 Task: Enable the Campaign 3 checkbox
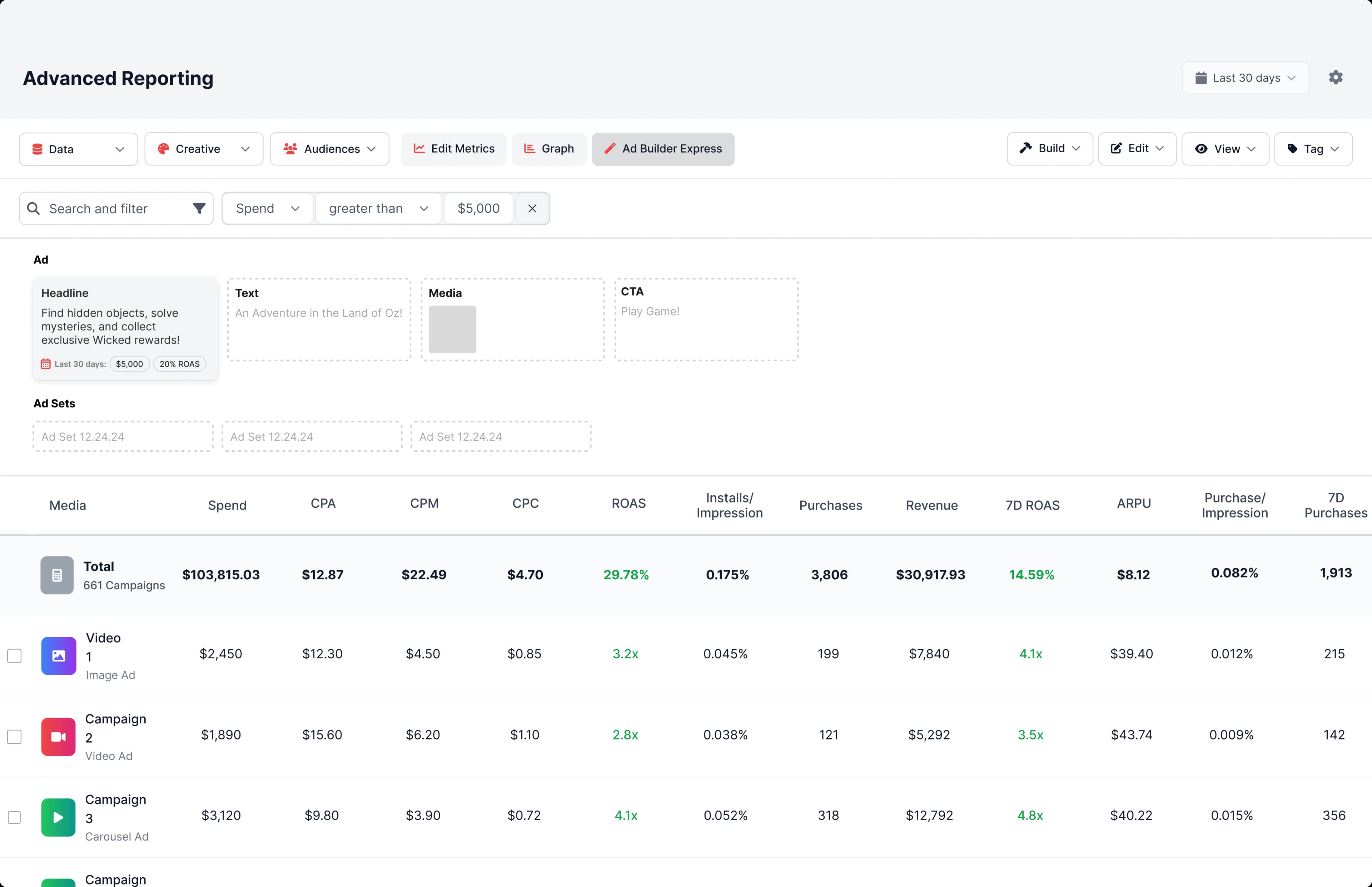click(14, 817)
